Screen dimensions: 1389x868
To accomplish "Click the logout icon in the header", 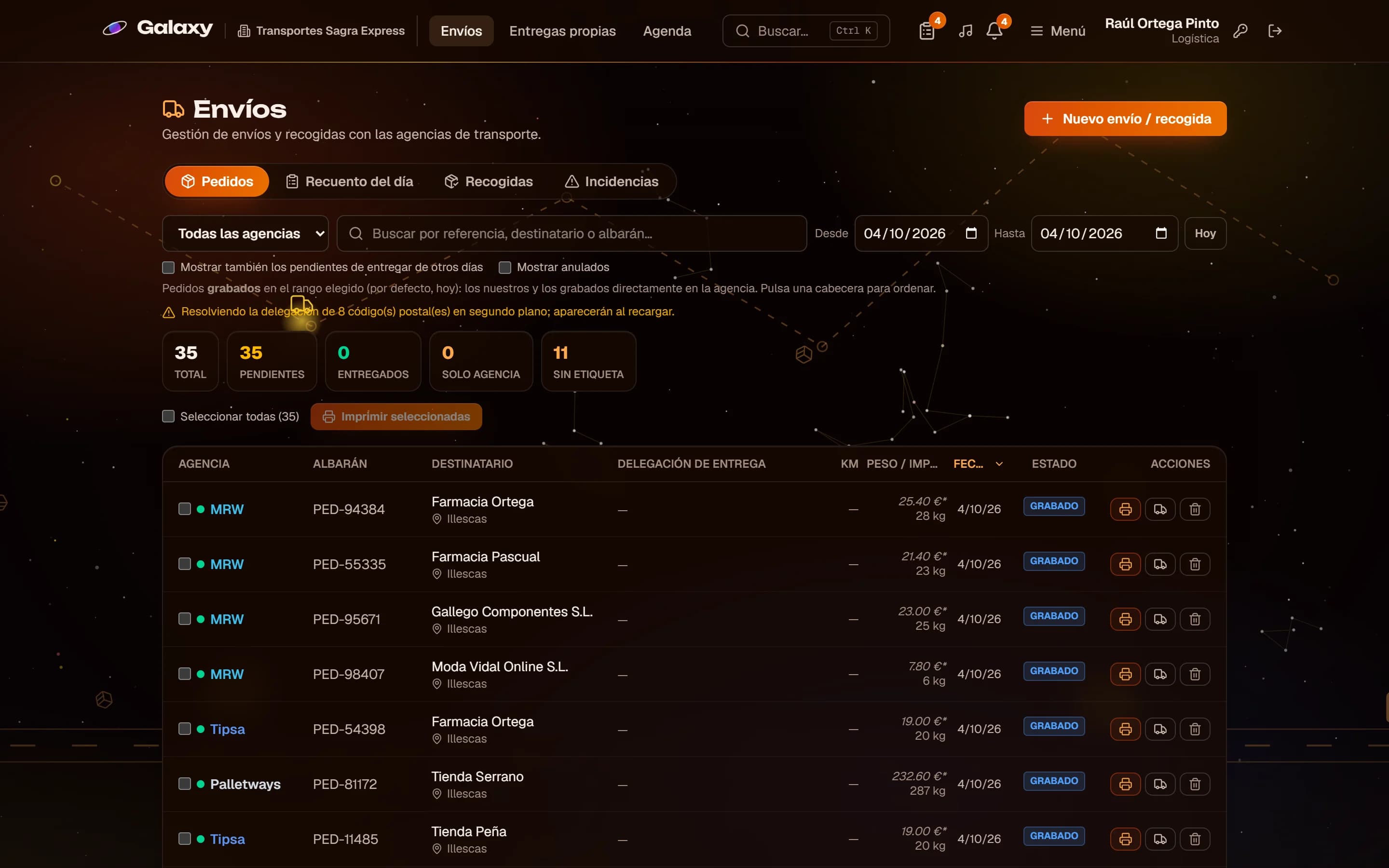I will (1275, 31).
